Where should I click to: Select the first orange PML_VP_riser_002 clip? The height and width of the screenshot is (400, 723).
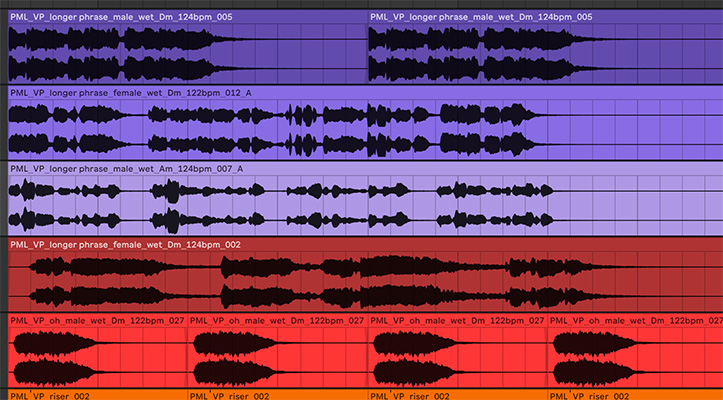coord(97,395)
